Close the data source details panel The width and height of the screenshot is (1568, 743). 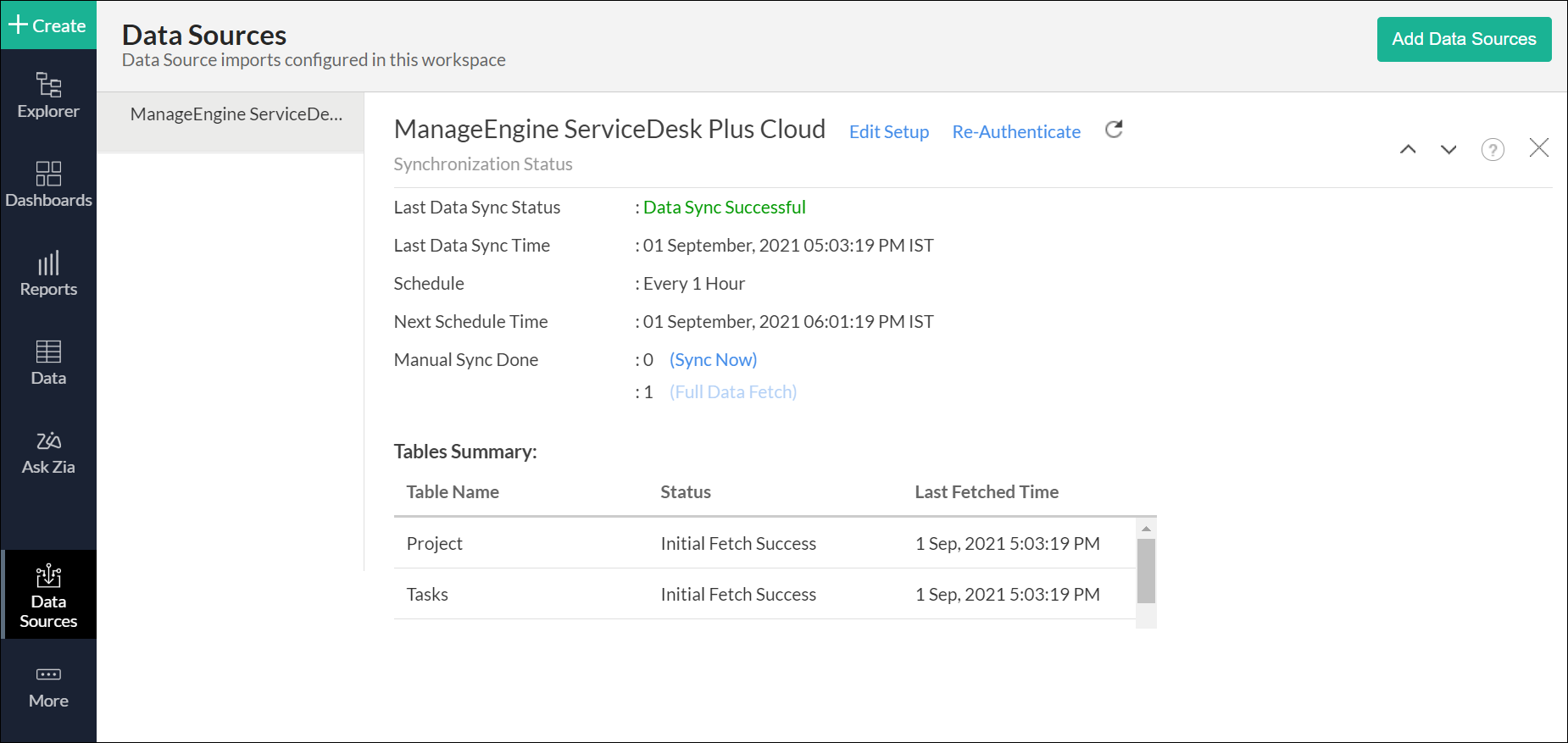[x=1538, y=148]
